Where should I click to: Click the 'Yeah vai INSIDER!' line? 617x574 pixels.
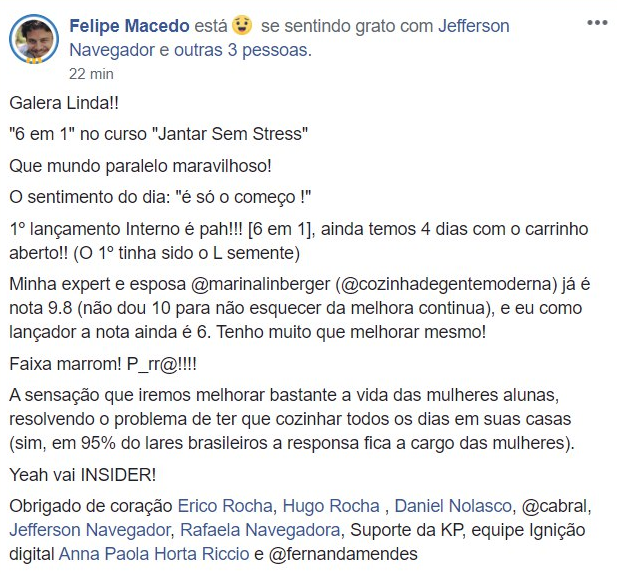point(83,475)
